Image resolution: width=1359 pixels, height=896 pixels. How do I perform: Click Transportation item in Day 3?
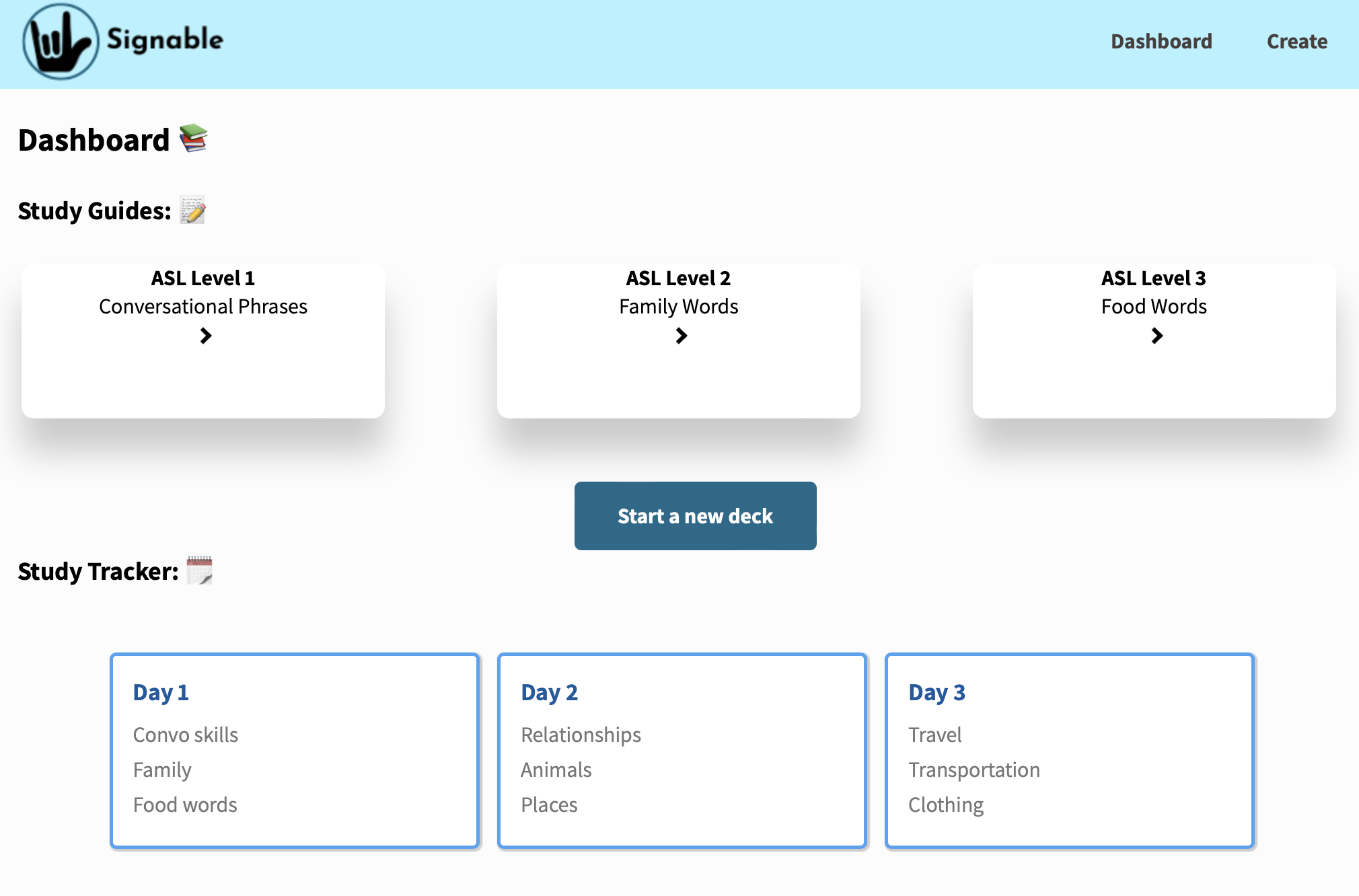(974, 770)
